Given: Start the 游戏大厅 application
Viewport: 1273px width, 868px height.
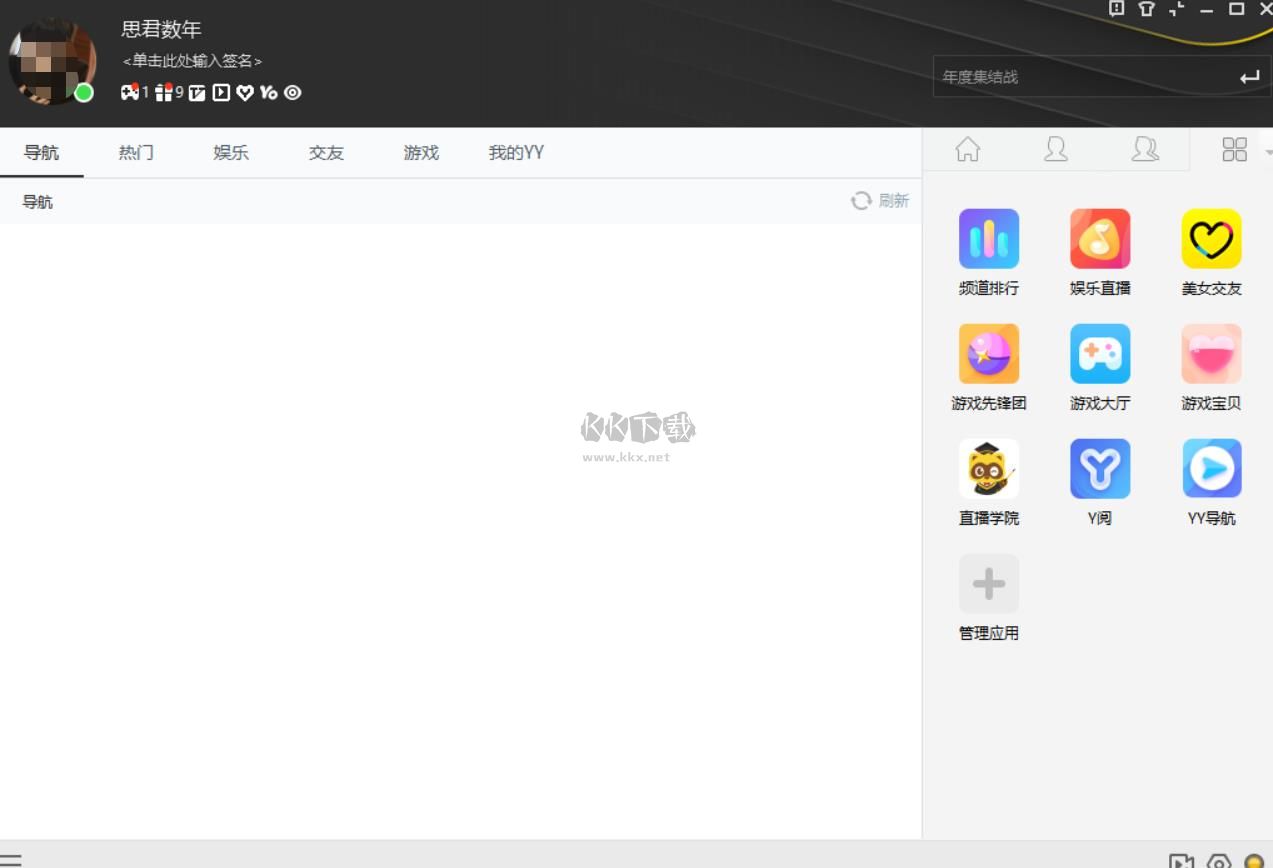Looking at the screenshot, I should [1099, 353].
